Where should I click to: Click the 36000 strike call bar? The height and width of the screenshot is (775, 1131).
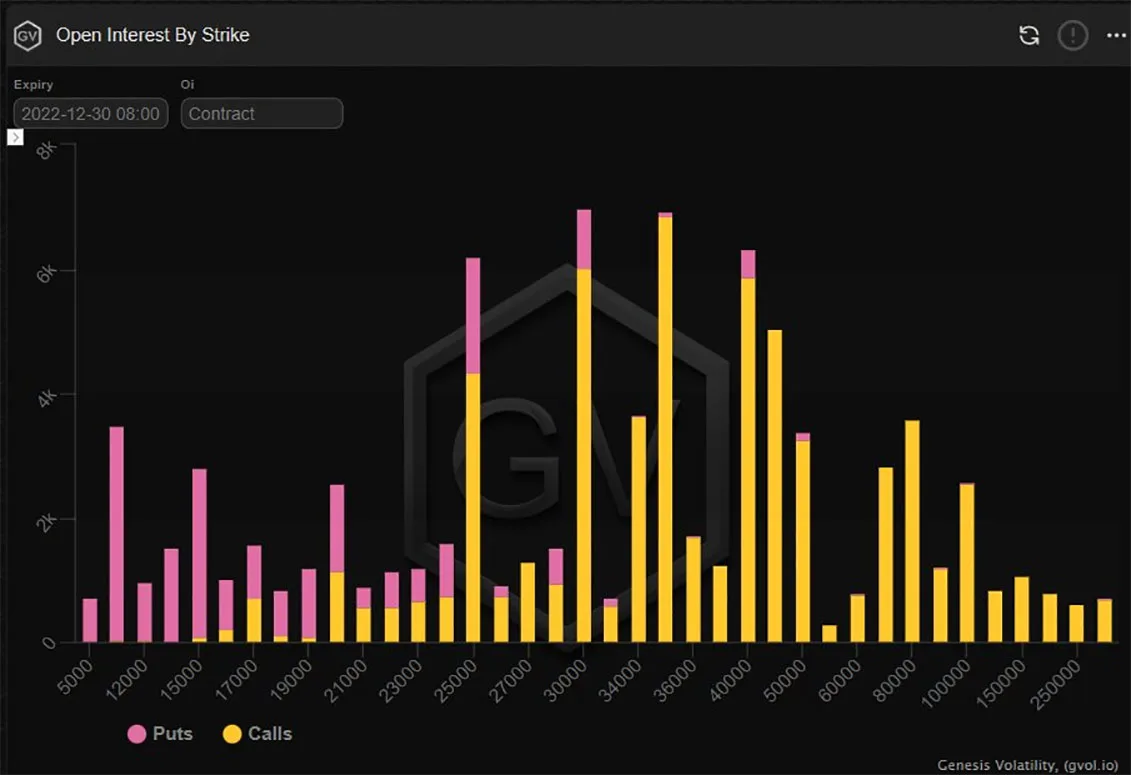(x=693, y=590)
